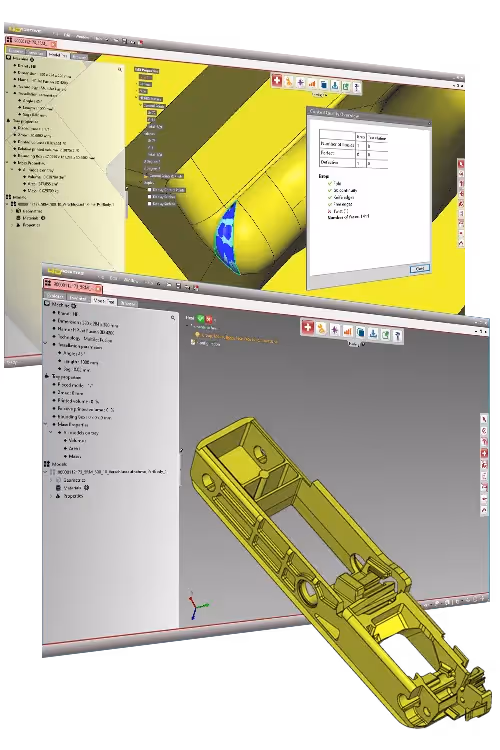Click the orange bar-chart icon in the lower window toolbar
Viewport: 500px width, 750px height.
click(x=347, y=331)
